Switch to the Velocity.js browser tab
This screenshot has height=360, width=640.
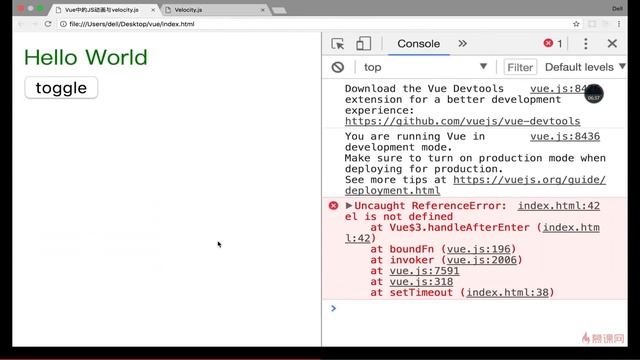pos(214,9)
